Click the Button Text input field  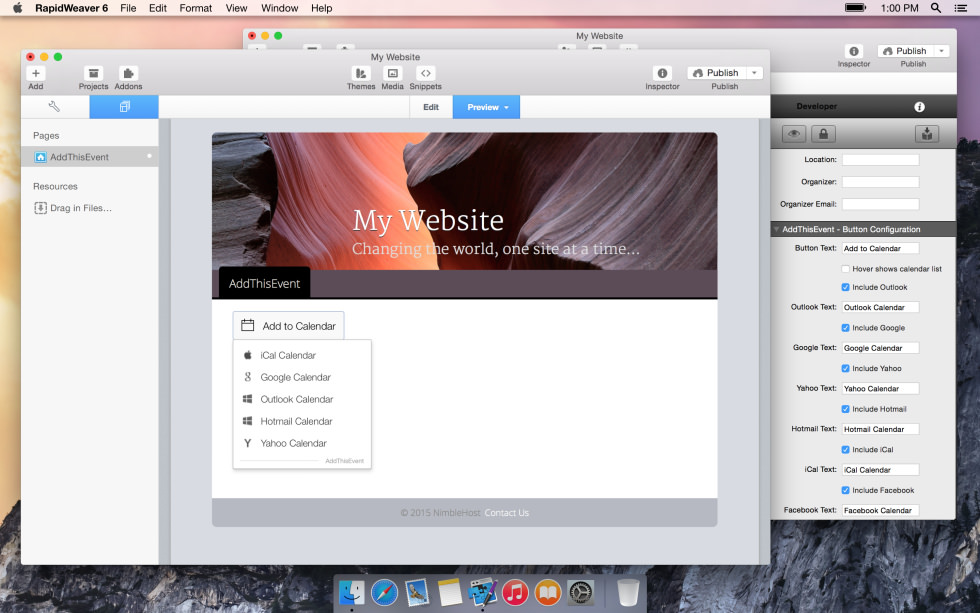[880, 249]
